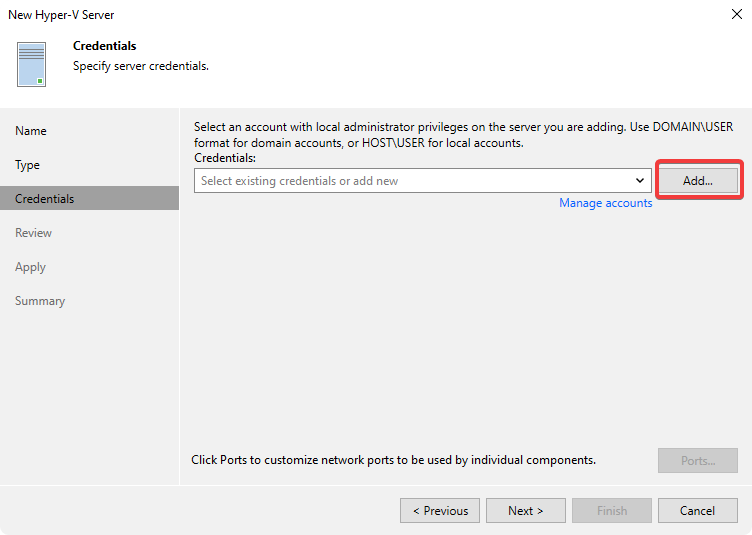The width and height of the screenshot is (752, 535).
Task: Click the 'Specify server credentials.' header text
Action: coord(141,66)
